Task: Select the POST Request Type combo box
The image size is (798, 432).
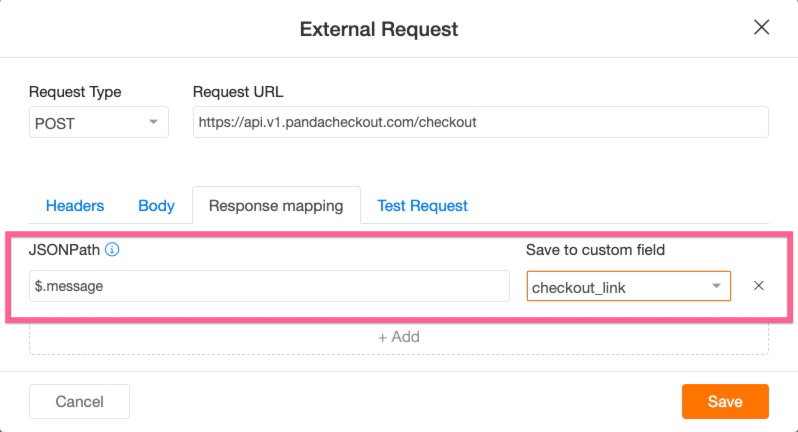Action: (x=99, y=122)
